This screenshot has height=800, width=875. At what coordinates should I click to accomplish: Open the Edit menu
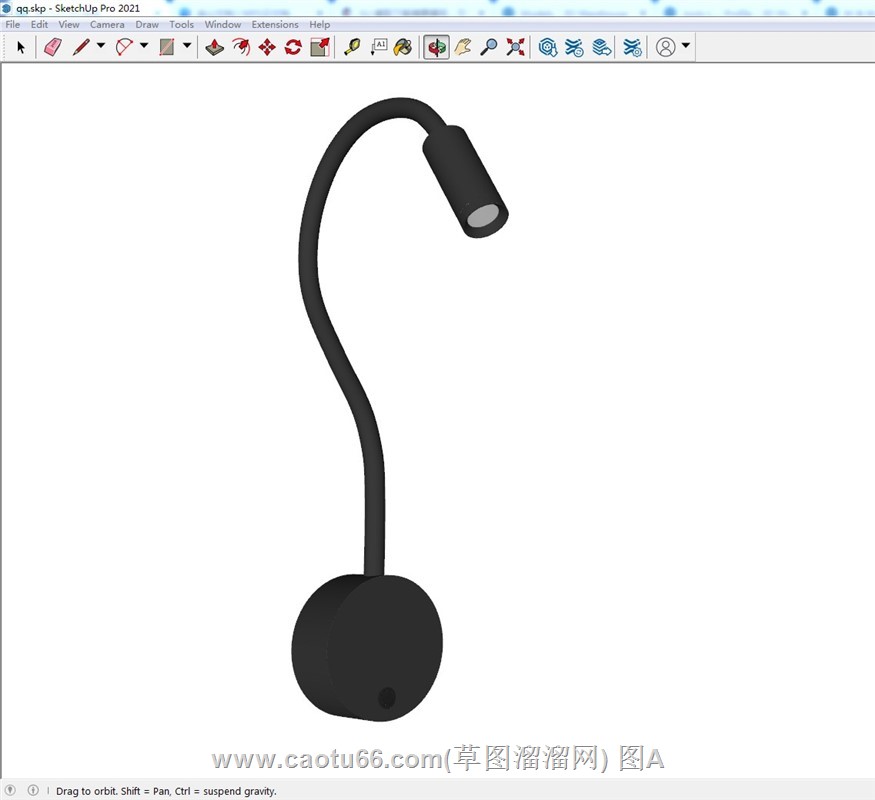(x=39, y=25)
